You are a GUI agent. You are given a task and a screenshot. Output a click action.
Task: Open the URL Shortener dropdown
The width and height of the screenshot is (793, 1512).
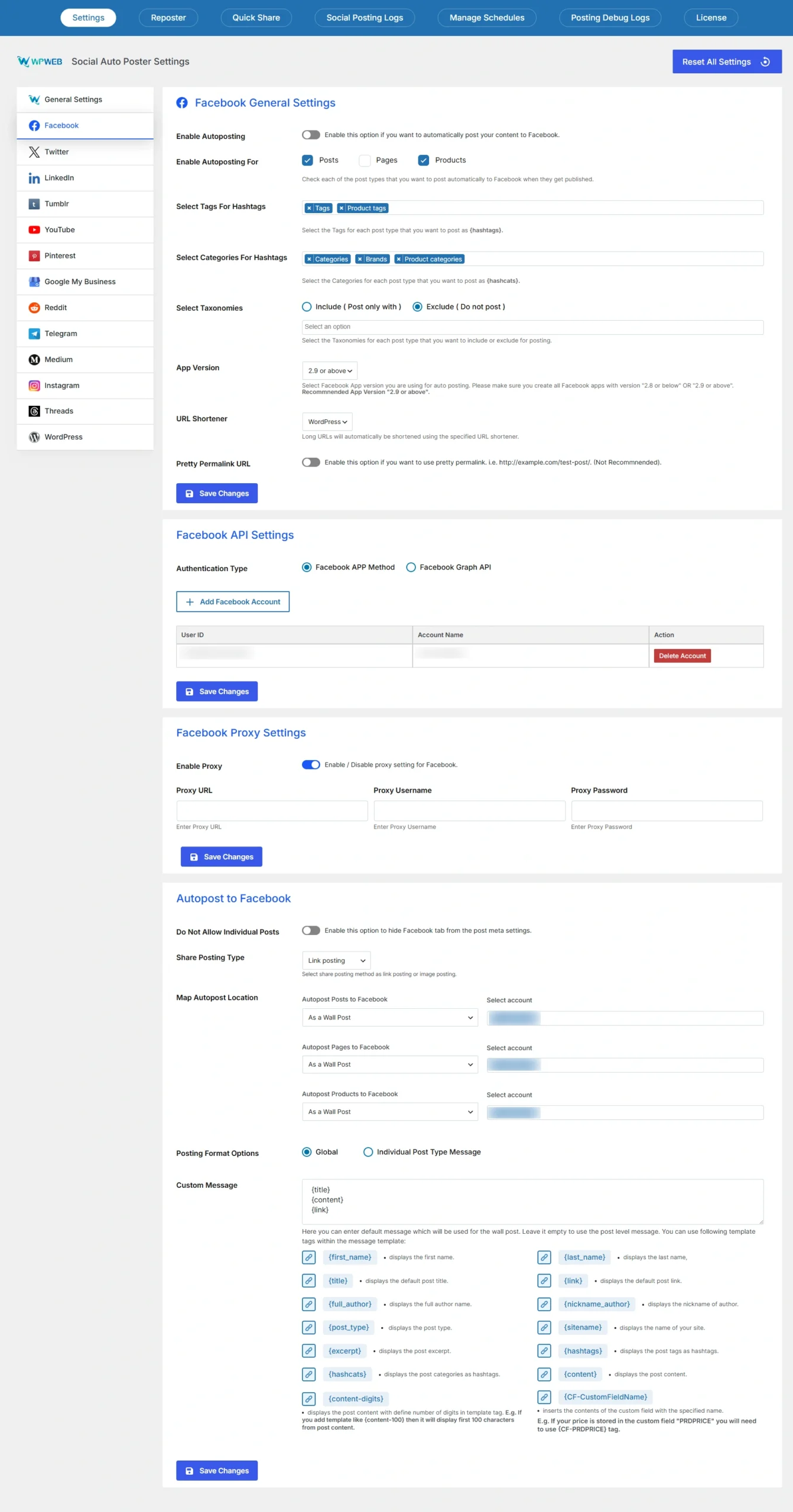pos(327,422)
